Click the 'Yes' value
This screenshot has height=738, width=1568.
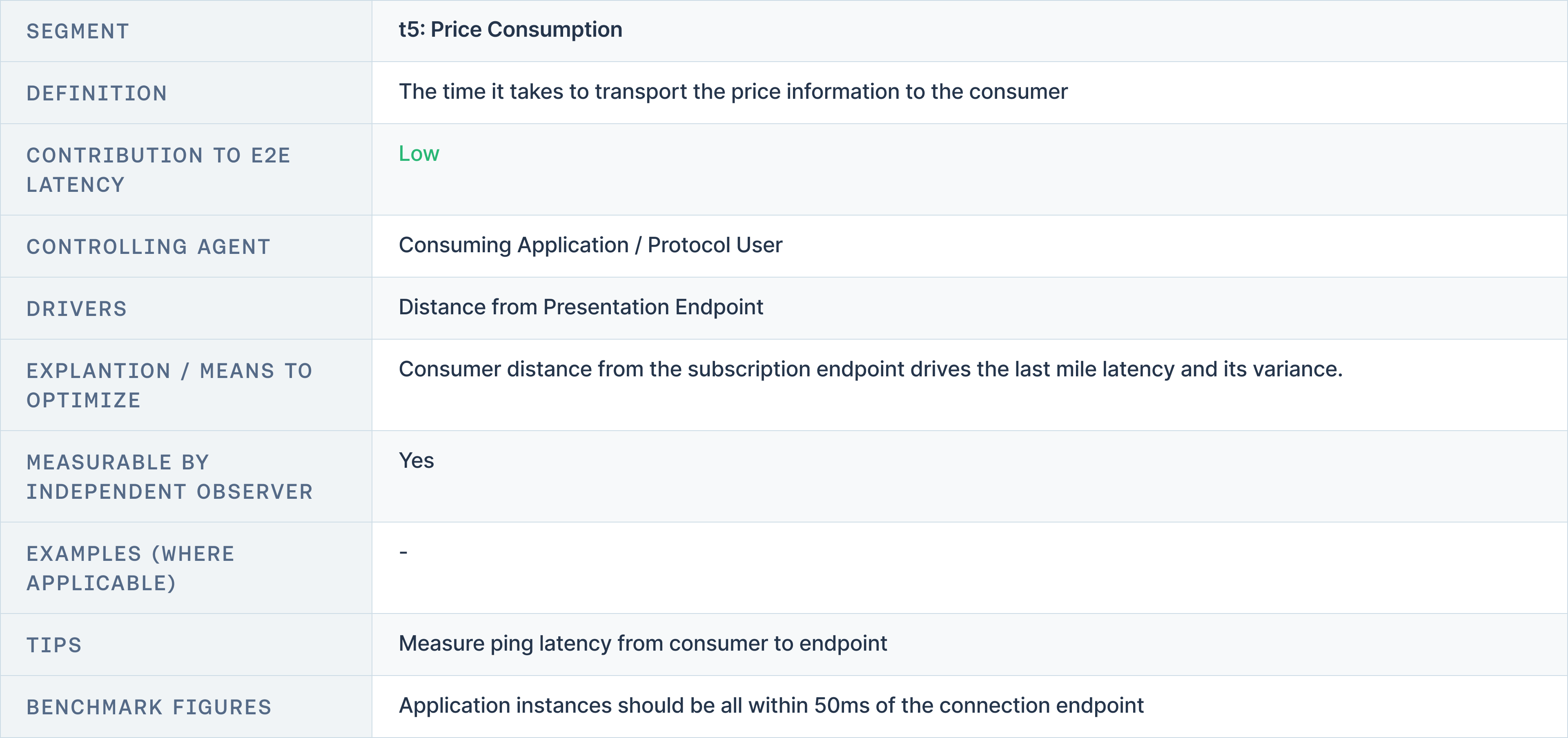click(416, 460)
